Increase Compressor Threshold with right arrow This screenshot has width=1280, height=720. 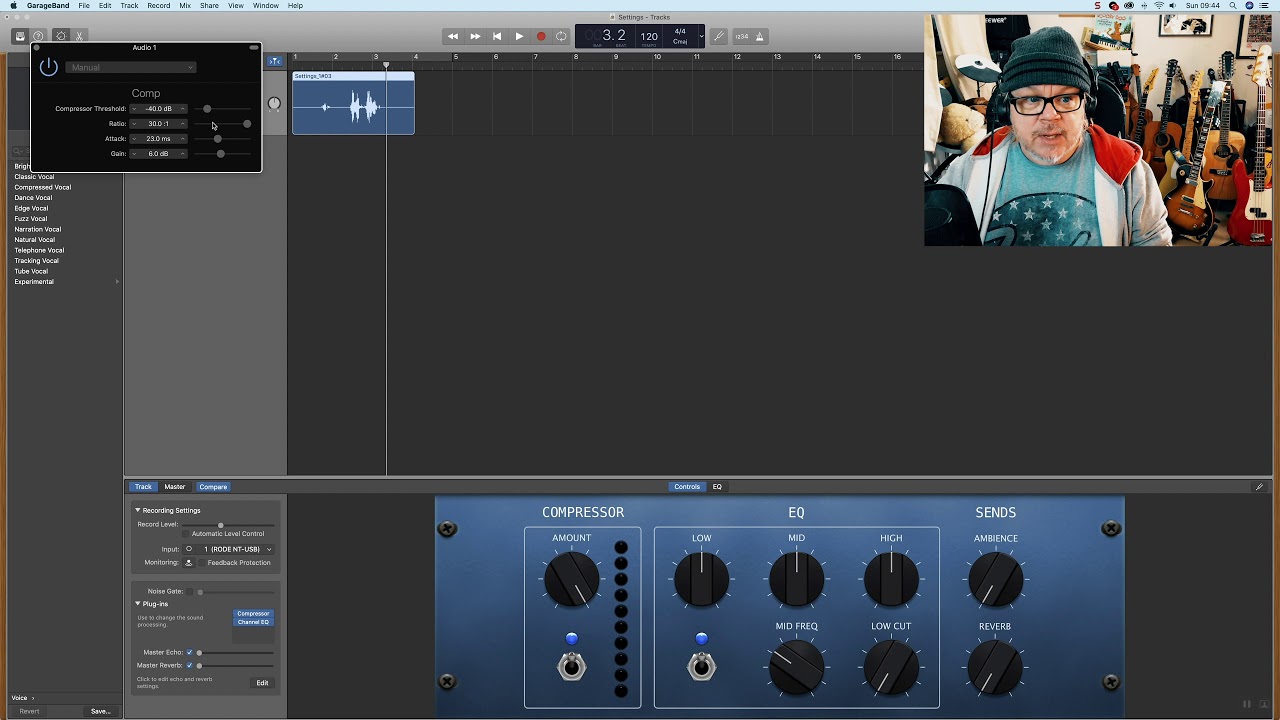coord(183,109)
